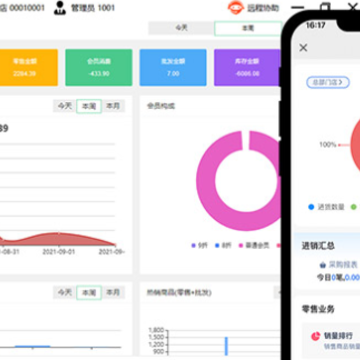This screenshot has height=360, width=360.
Task: Toggle the 8折 legend entry in 会员构成
Action: pyautogui.click(x=223, y=245)
